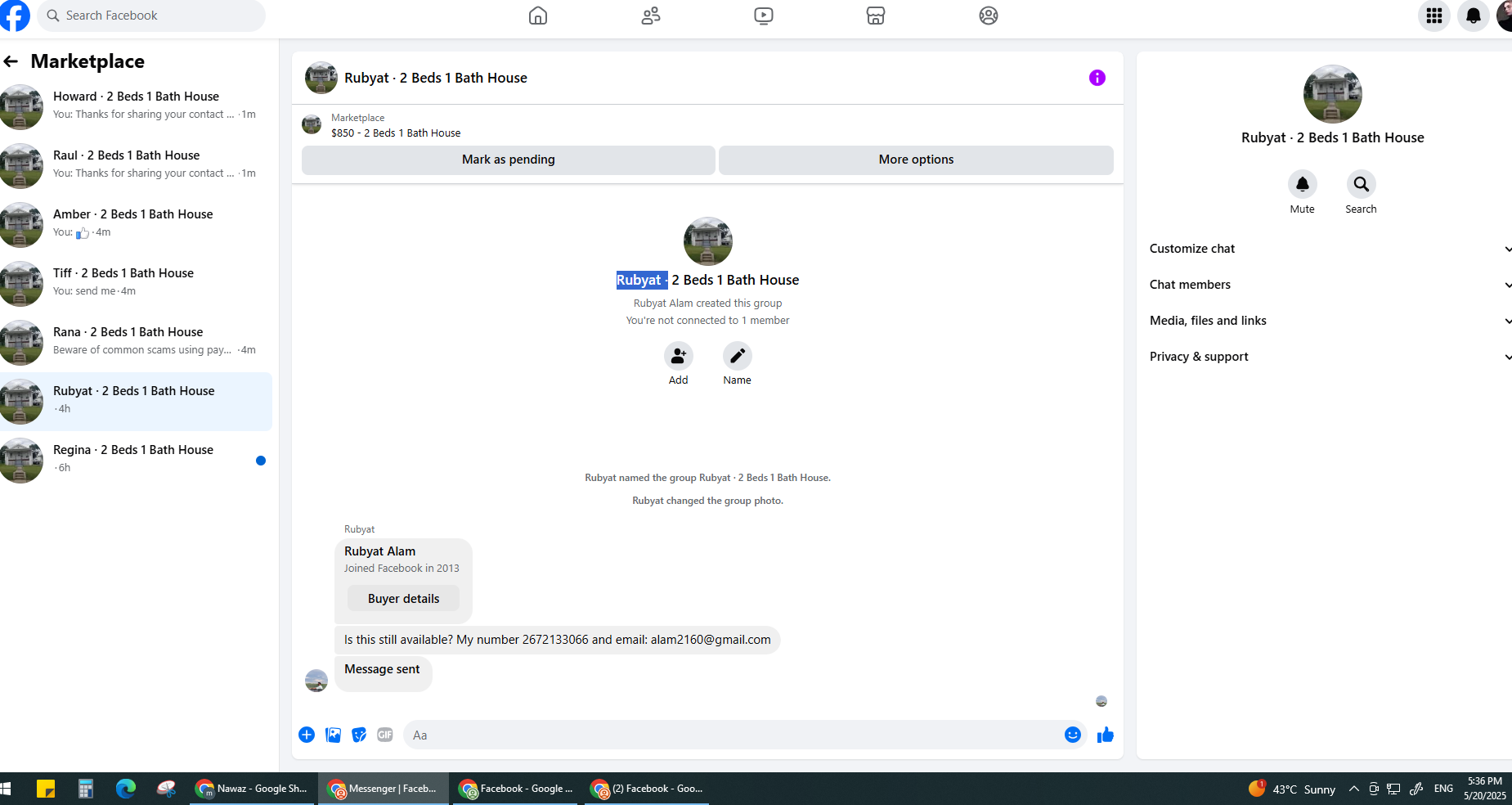
Task: Open the Facebook menu grid icon
Action: 1434,16
